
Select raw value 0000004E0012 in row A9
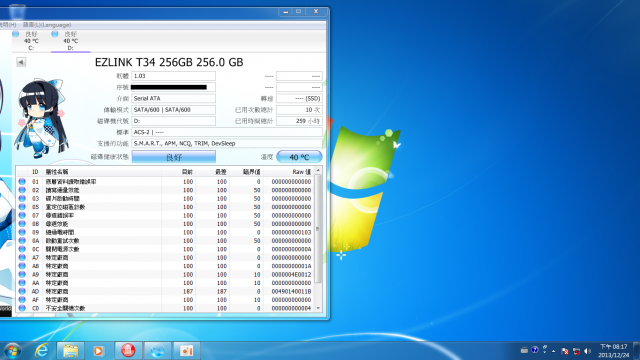(291, 274)
